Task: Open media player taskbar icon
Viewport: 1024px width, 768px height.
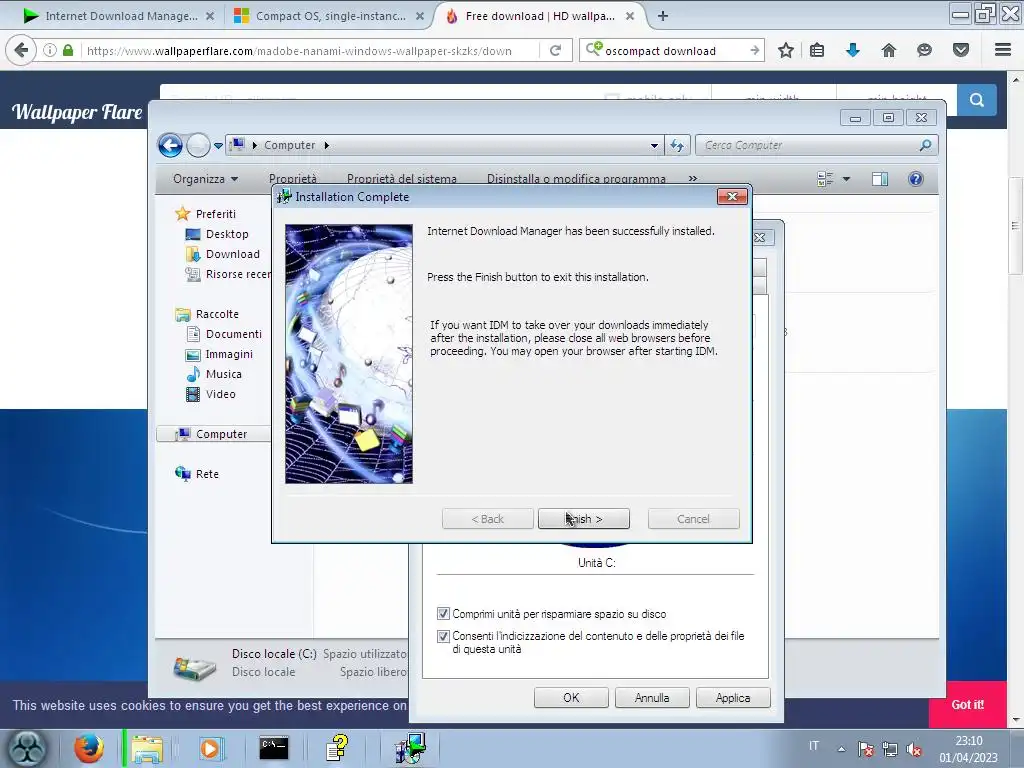Action: tap(210, 748)
